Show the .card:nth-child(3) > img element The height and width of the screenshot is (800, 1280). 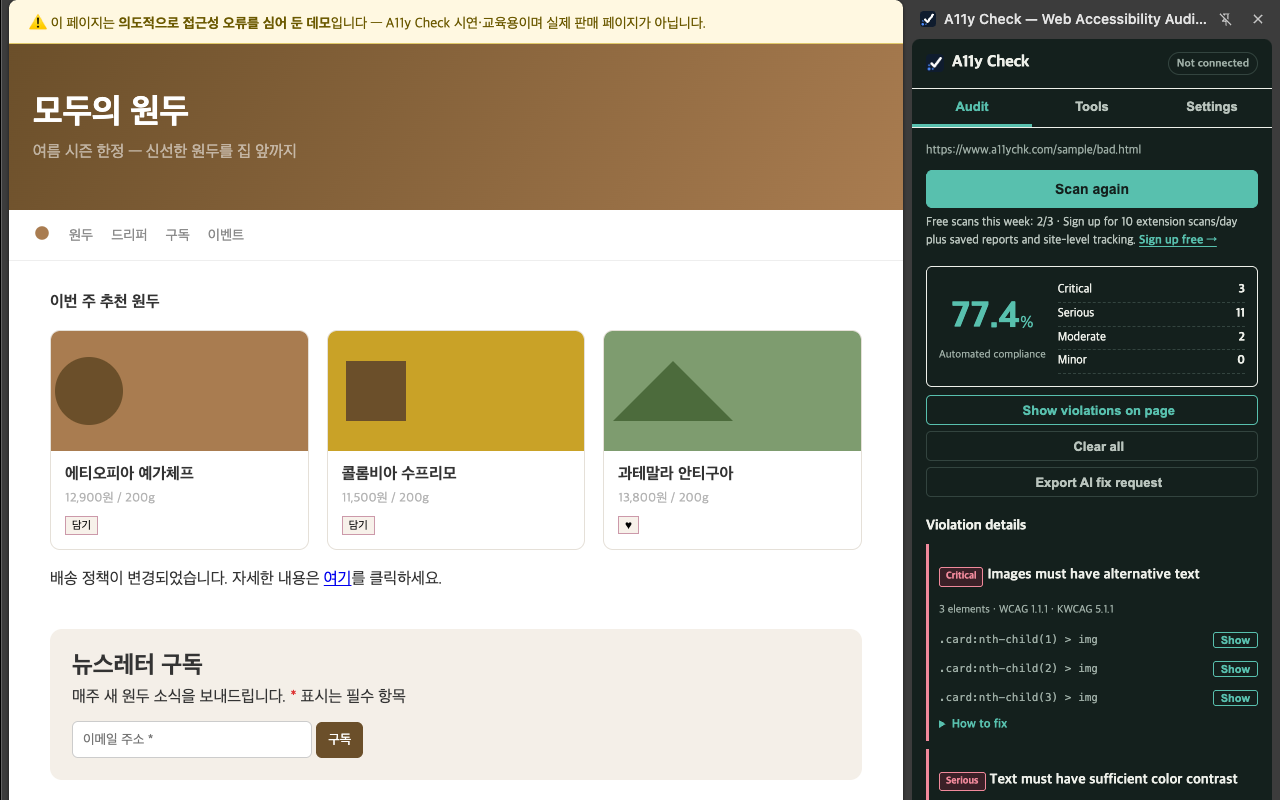coord(1235,698)
